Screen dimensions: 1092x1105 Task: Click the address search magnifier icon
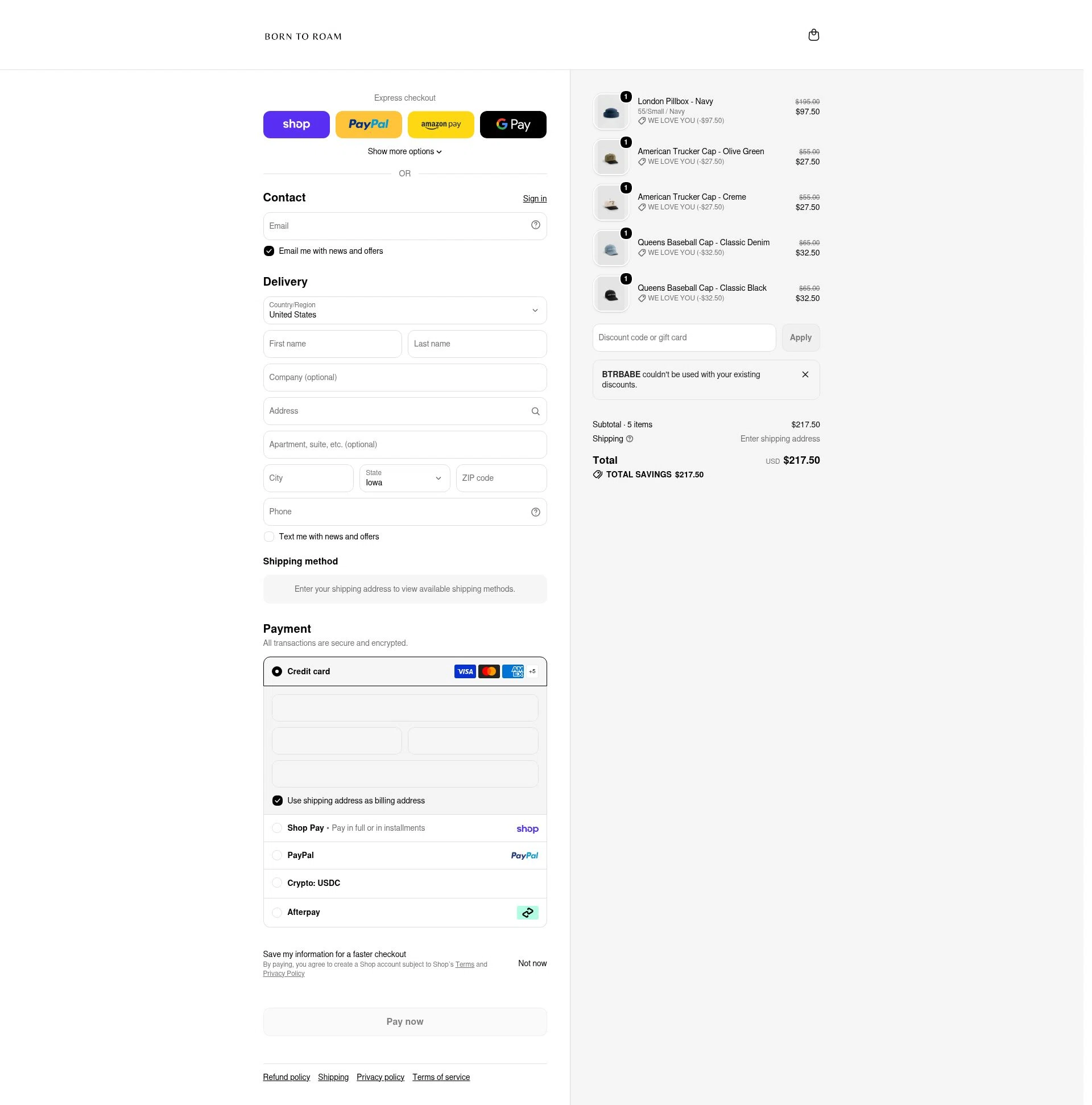click(x=535, y=411)
